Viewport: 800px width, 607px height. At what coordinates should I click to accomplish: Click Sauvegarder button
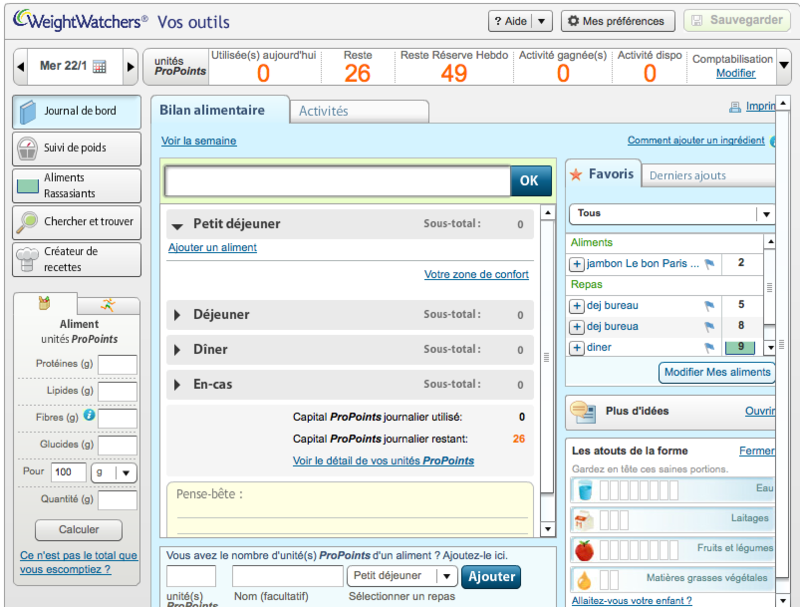coord(737,21)
